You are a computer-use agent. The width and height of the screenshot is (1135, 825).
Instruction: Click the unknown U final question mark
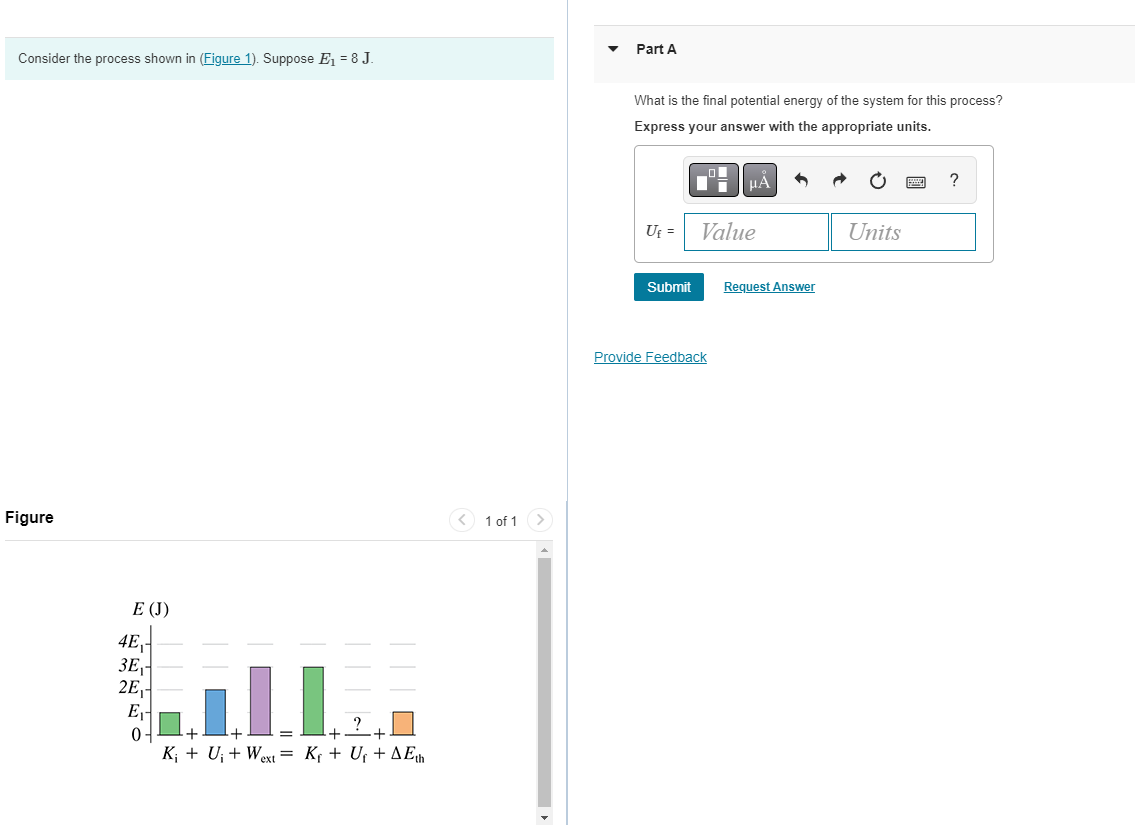tap(357, 723)
